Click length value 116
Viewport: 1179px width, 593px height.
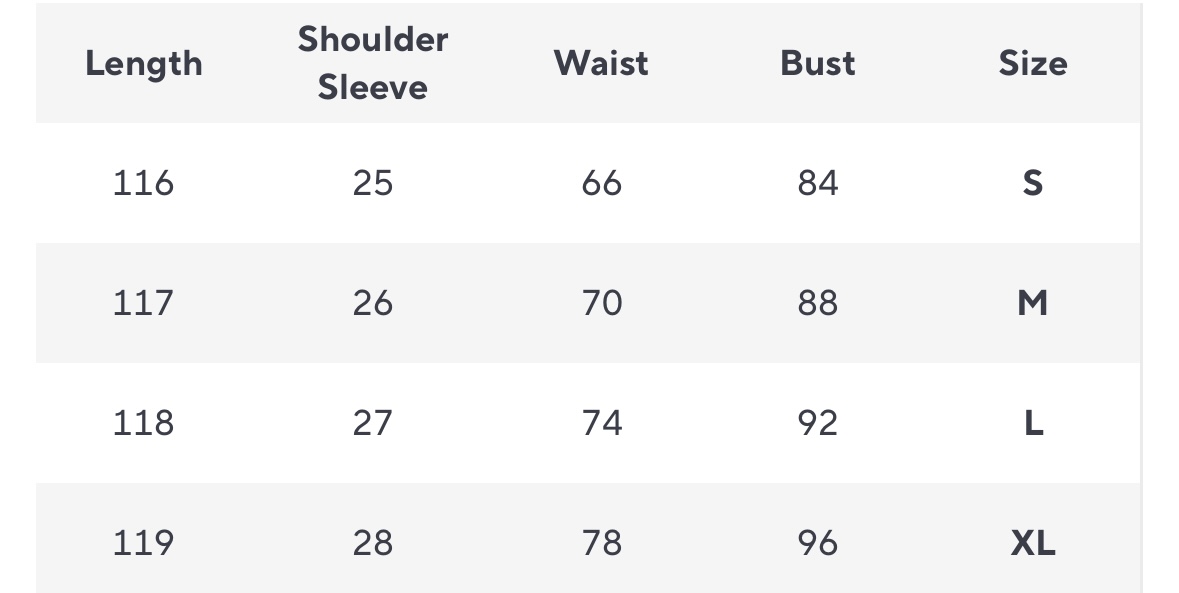pyautogui.click(x=143, y=183)
